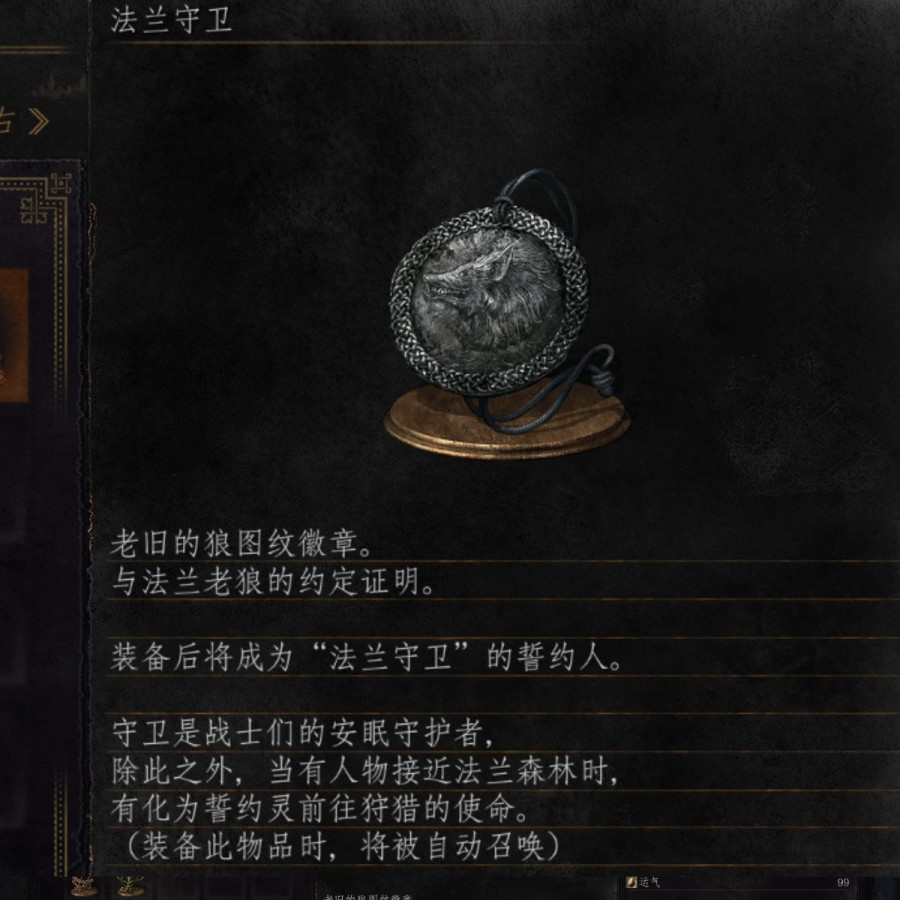Click the green sprout icon at bottom-left
Viewport: 900px width, 900px height.
pyautogui.click(x=130, y=885)
